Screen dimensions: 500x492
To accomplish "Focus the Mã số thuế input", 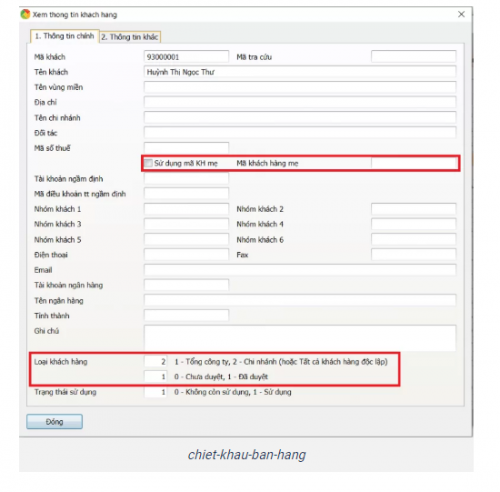I will tap(186, 148).
